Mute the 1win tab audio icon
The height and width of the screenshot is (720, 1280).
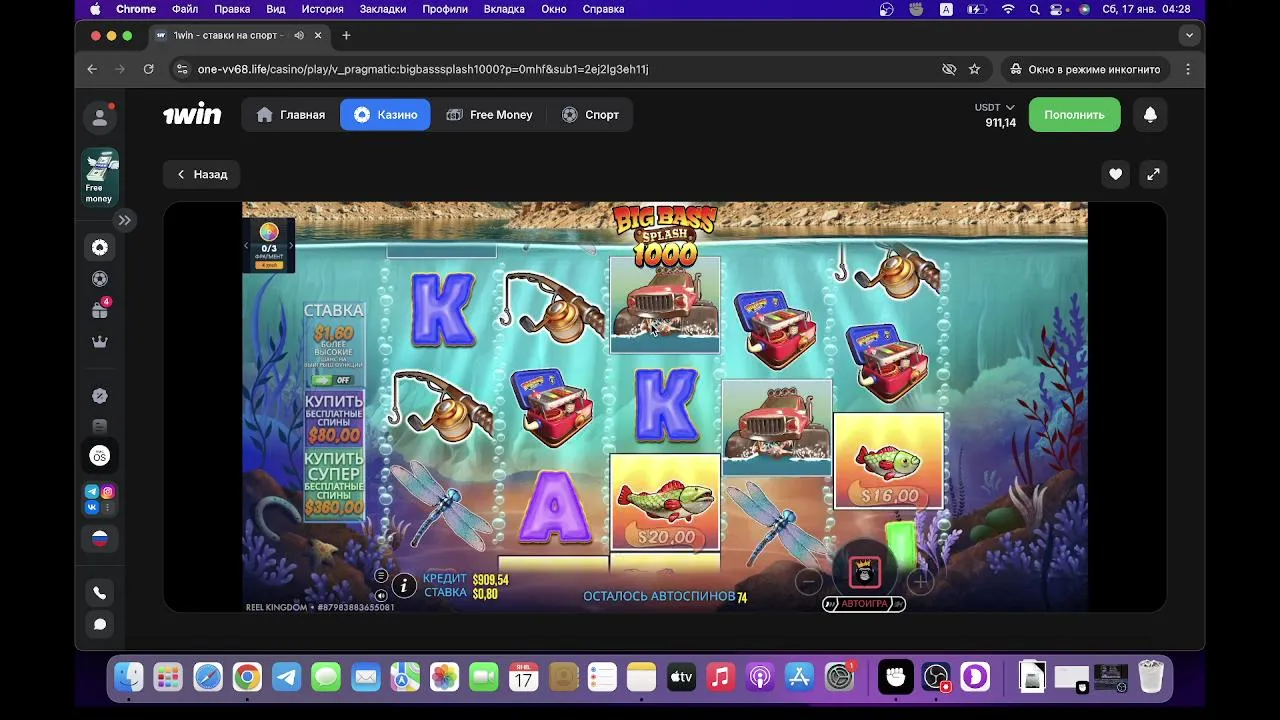click(x=298, y=35)
